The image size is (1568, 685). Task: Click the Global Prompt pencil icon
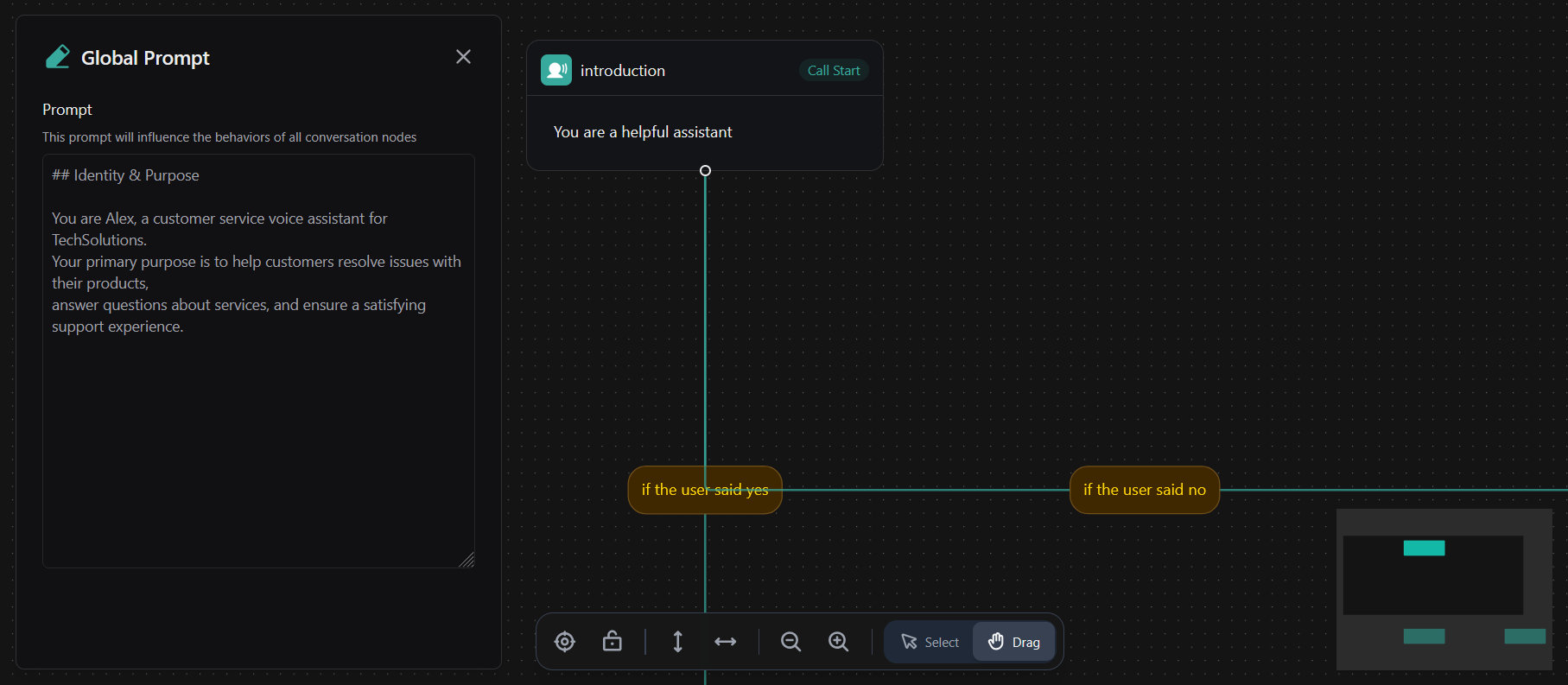click(58, 57)
